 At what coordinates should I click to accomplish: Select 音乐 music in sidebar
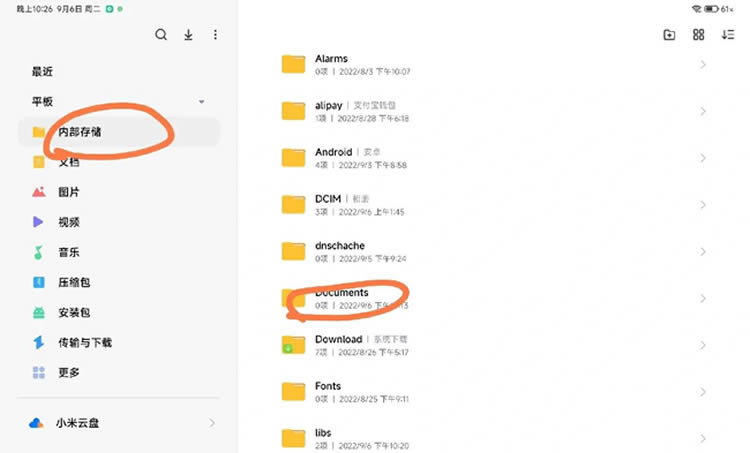pyautogui.click(x=68, y=252)
